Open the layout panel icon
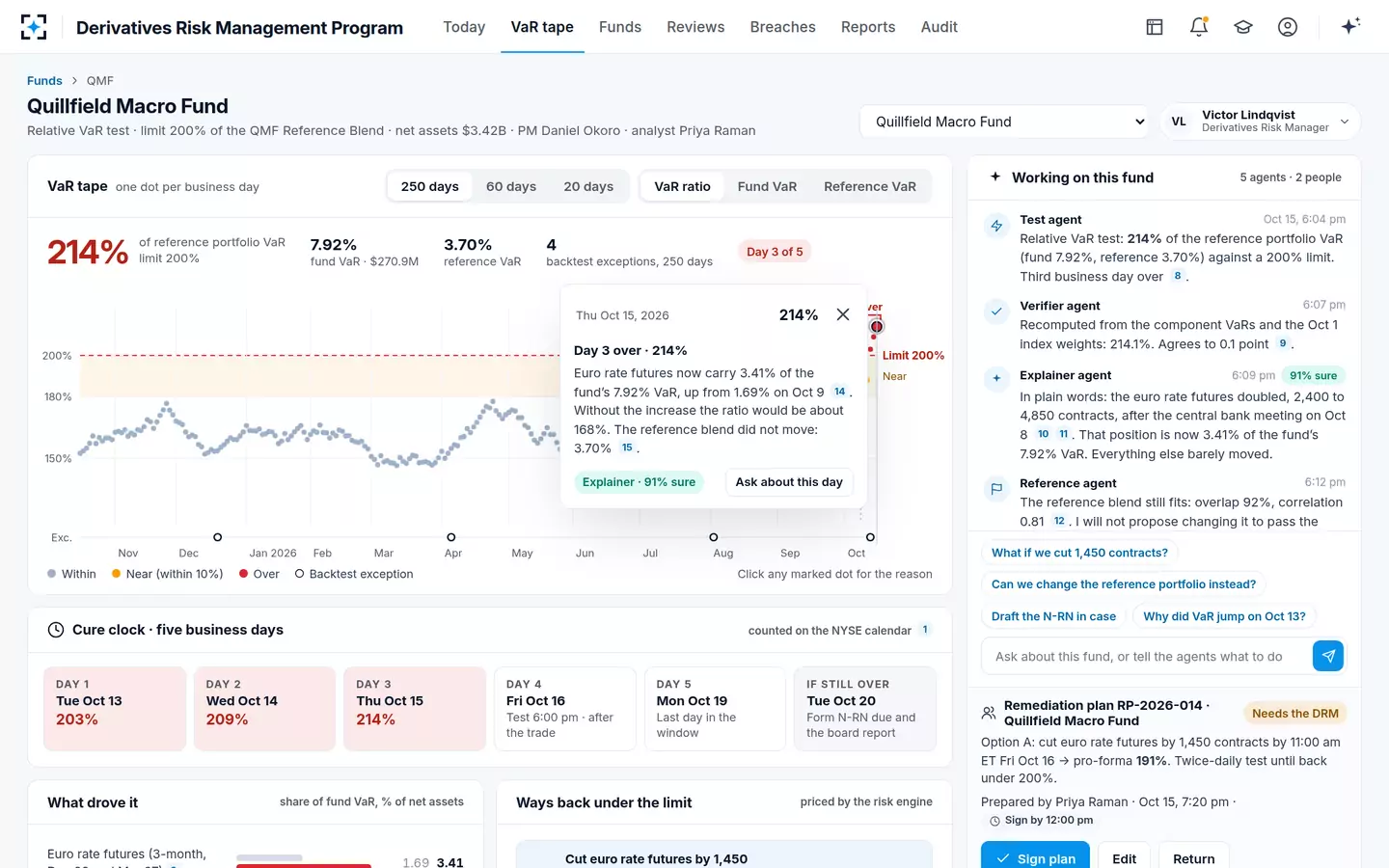Image resolution: width=1389 pixels, height=868 pixels. [x=1155, y=27]
